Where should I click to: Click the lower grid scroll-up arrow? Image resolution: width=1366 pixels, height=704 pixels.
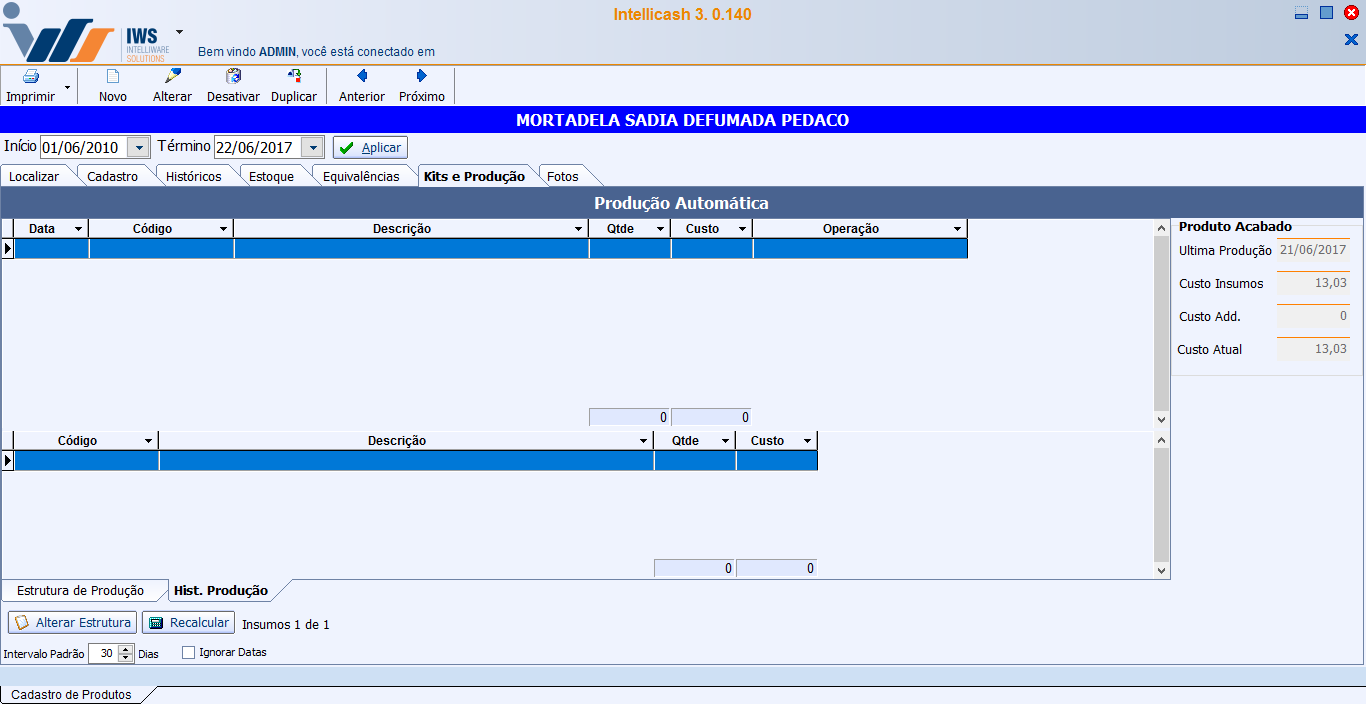point(1161,439)
